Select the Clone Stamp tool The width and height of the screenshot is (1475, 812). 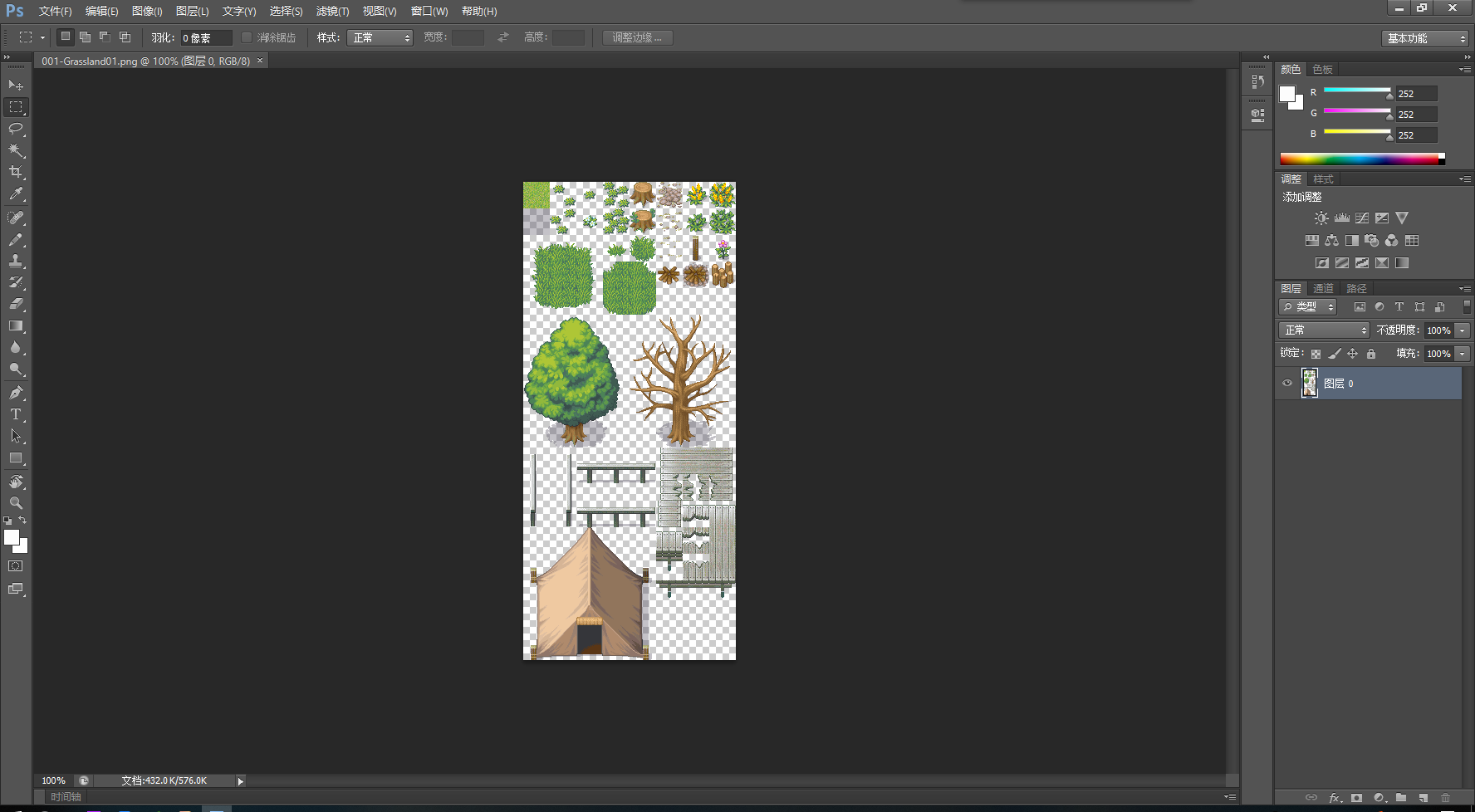point(16,261)
